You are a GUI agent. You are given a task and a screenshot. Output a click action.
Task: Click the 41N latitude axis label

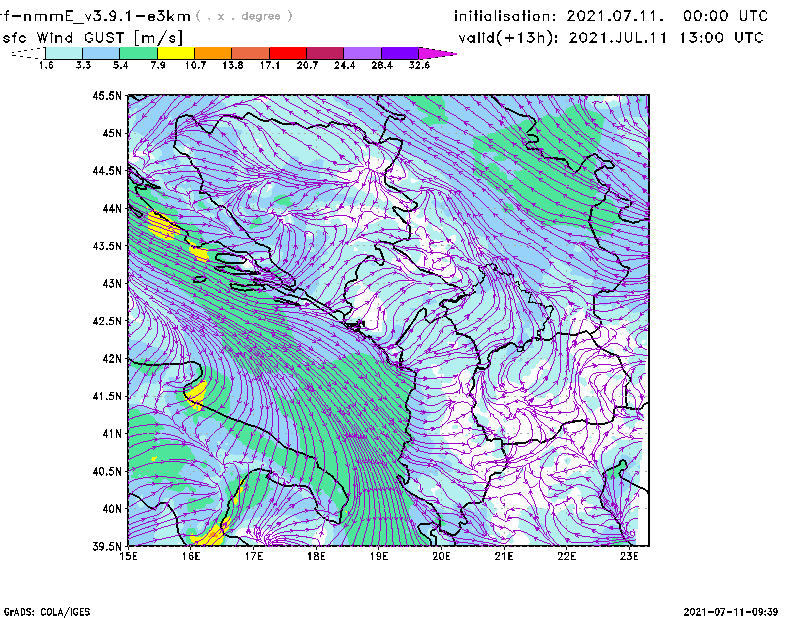tap(112, 434)
